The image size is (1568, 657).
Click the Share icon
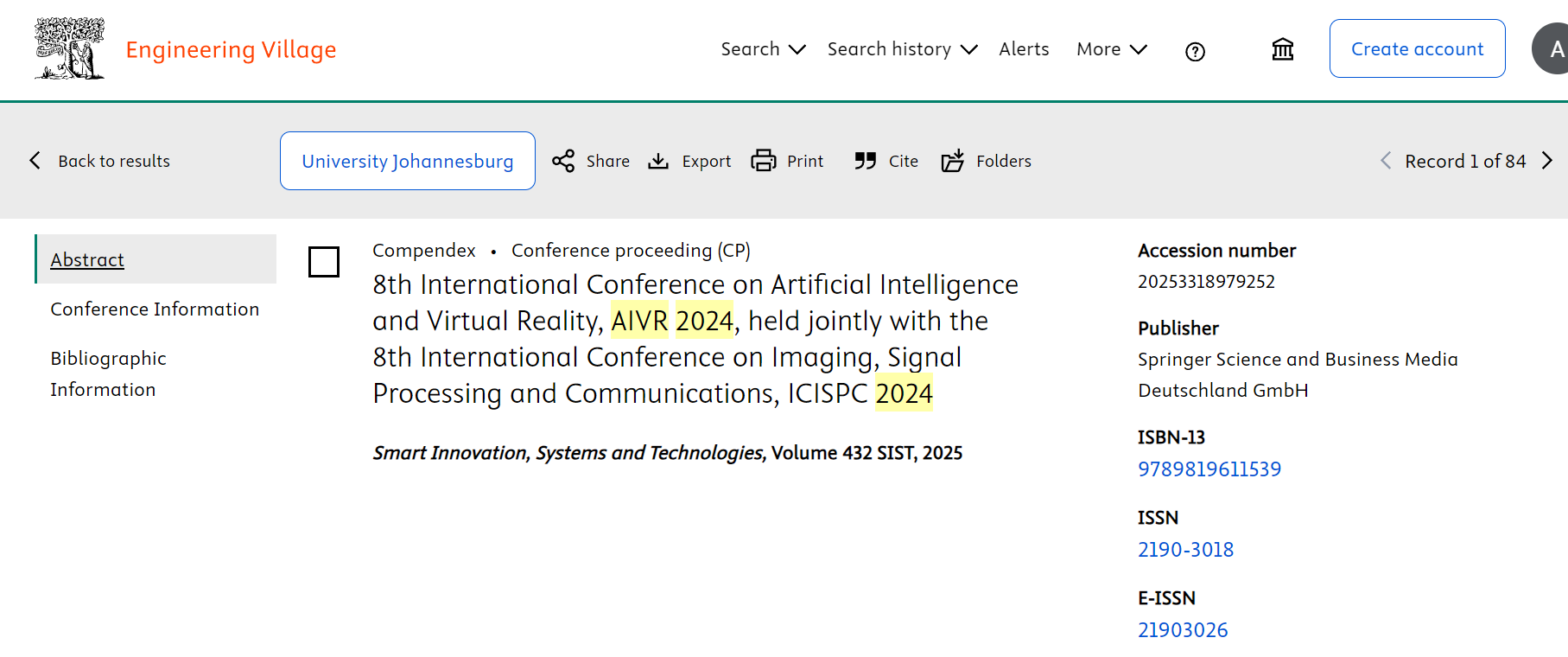(563, 161)
